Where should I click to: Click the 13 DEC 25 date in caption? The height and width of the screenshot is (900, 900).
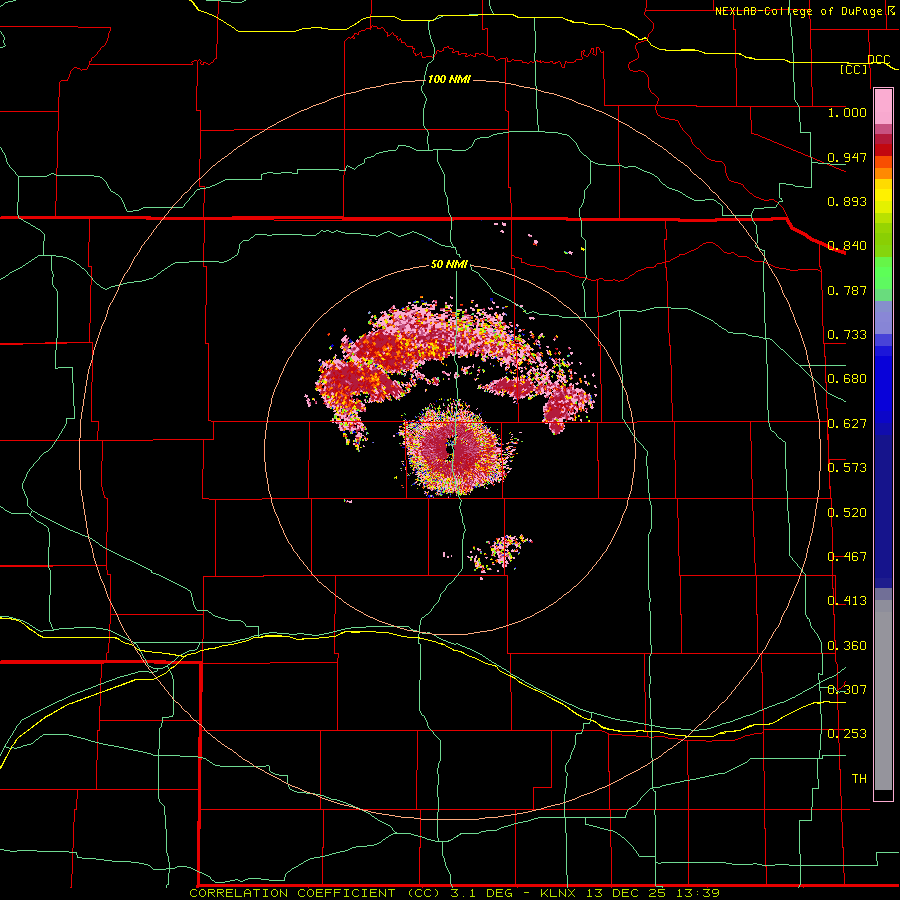pyautogui.click(x=626, y=893)
